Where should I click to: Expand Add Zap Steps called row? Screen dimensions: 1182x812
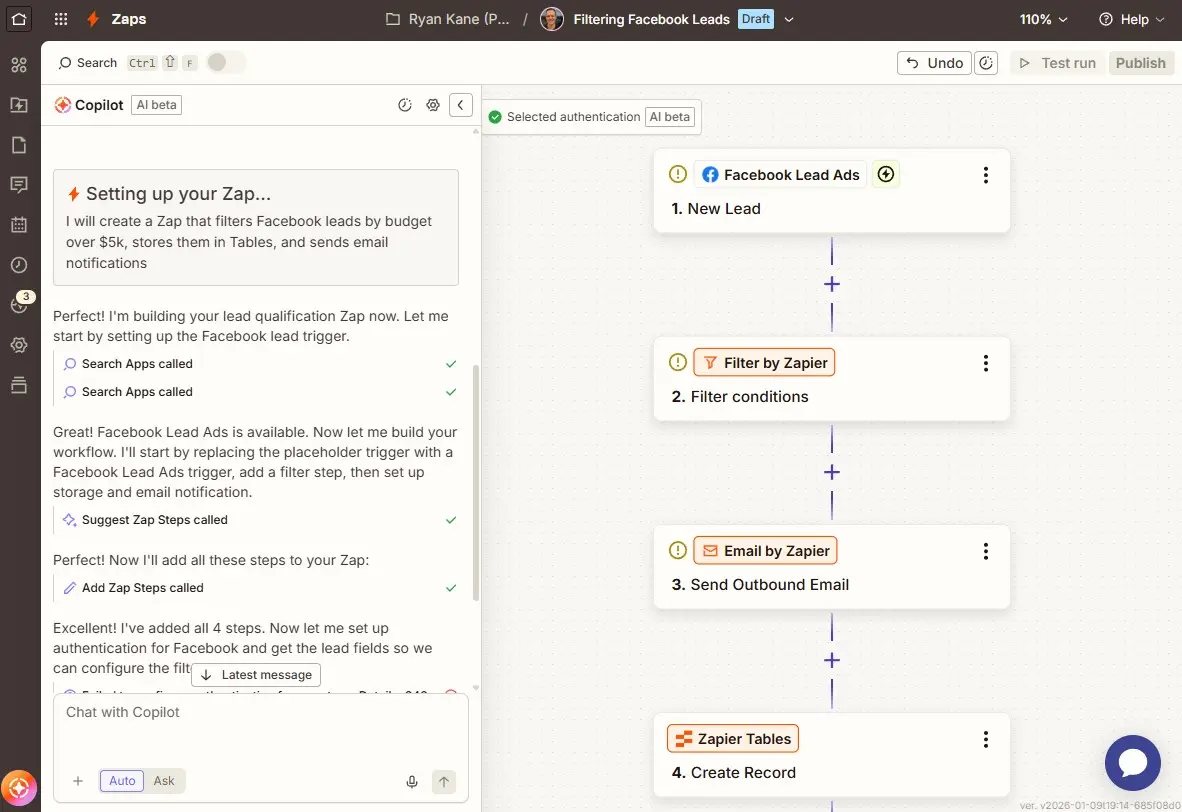click(x=257, y=588)
